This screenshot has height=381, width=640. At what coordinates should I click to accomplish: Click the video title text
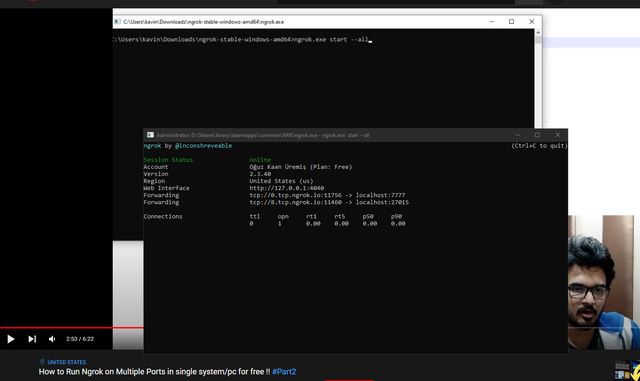[x=154, y=372]
